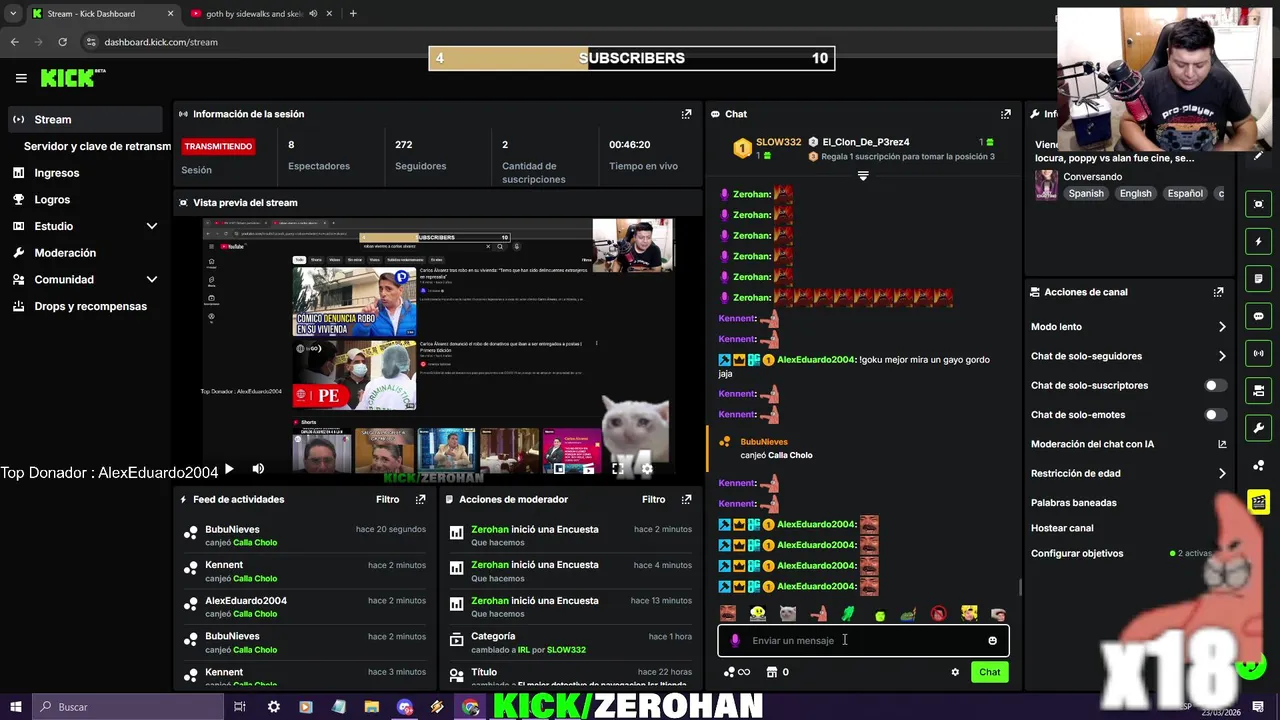This screenshot has width=1280, height=720.
Task: Insert the red prohibited-sign emote
Action: (x=938, y=614)
